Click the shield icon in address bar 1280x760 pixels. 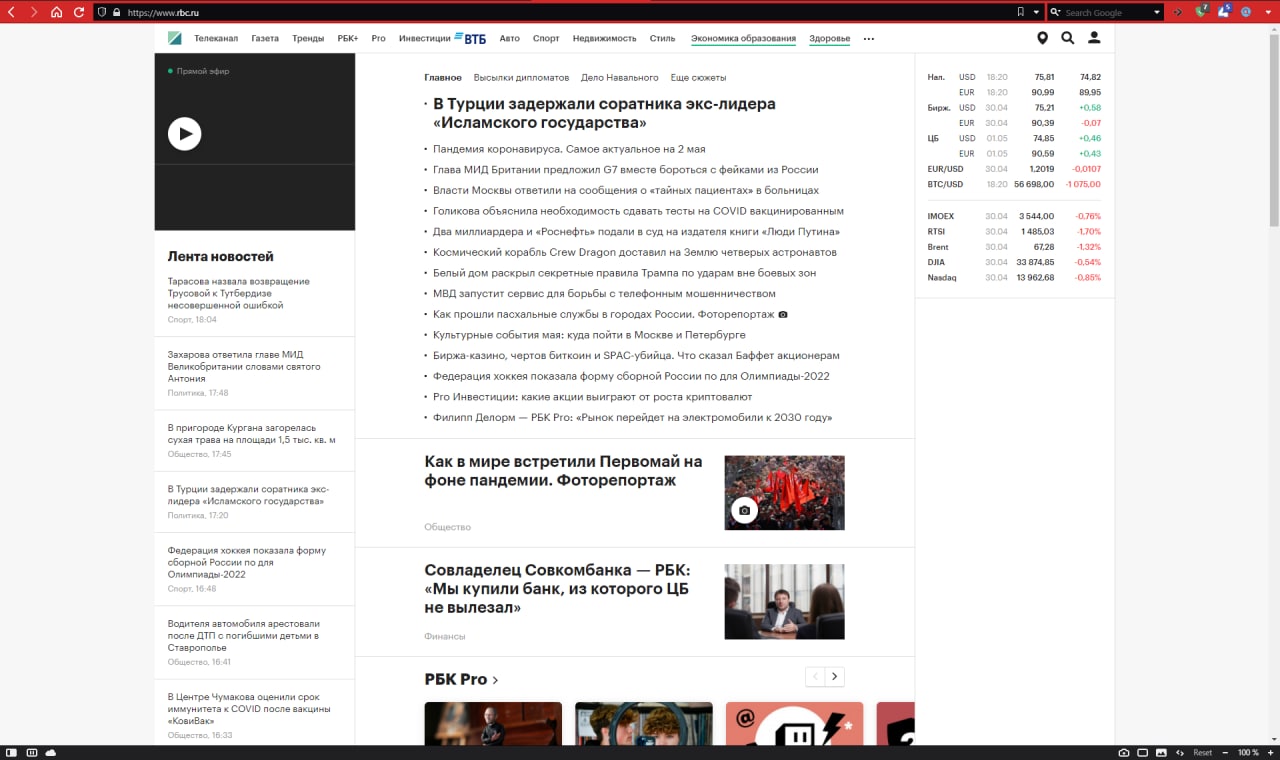pyautogui.click(x=102, y=12)
